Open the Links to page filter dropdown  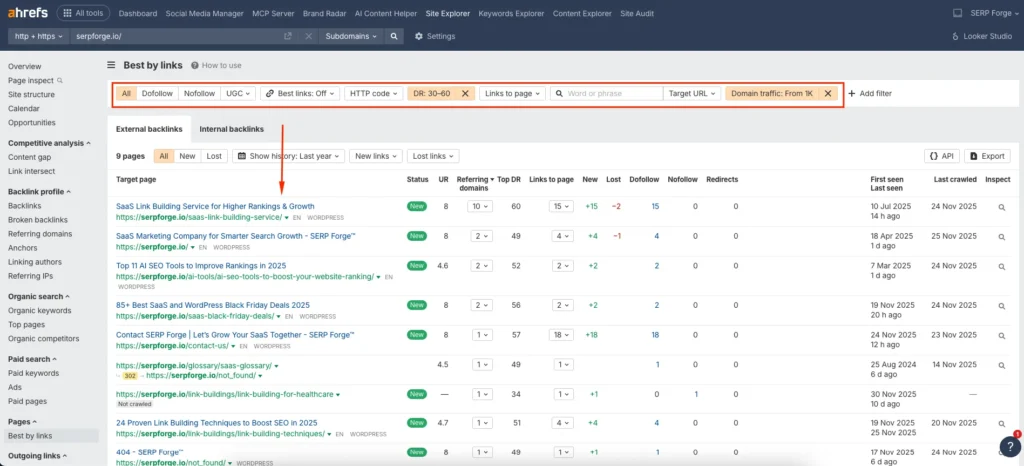(x=512, y=93)
